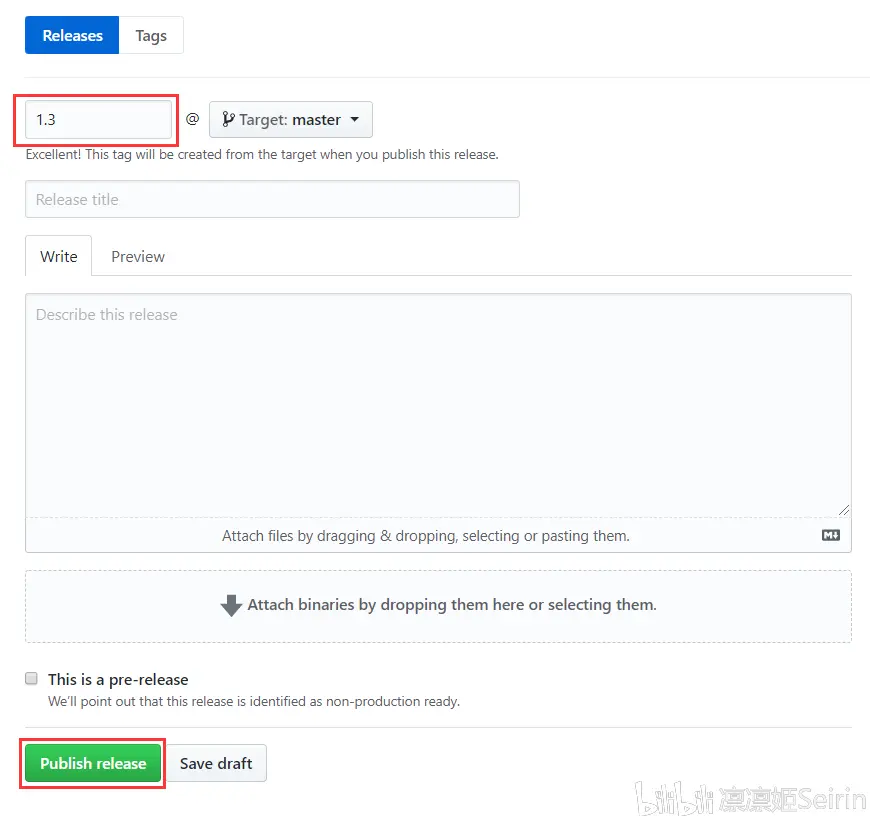The width and height of the screenshot is (870, 816).
Task: Open the Target: master branch dropdown
Action: pos(290,119)
